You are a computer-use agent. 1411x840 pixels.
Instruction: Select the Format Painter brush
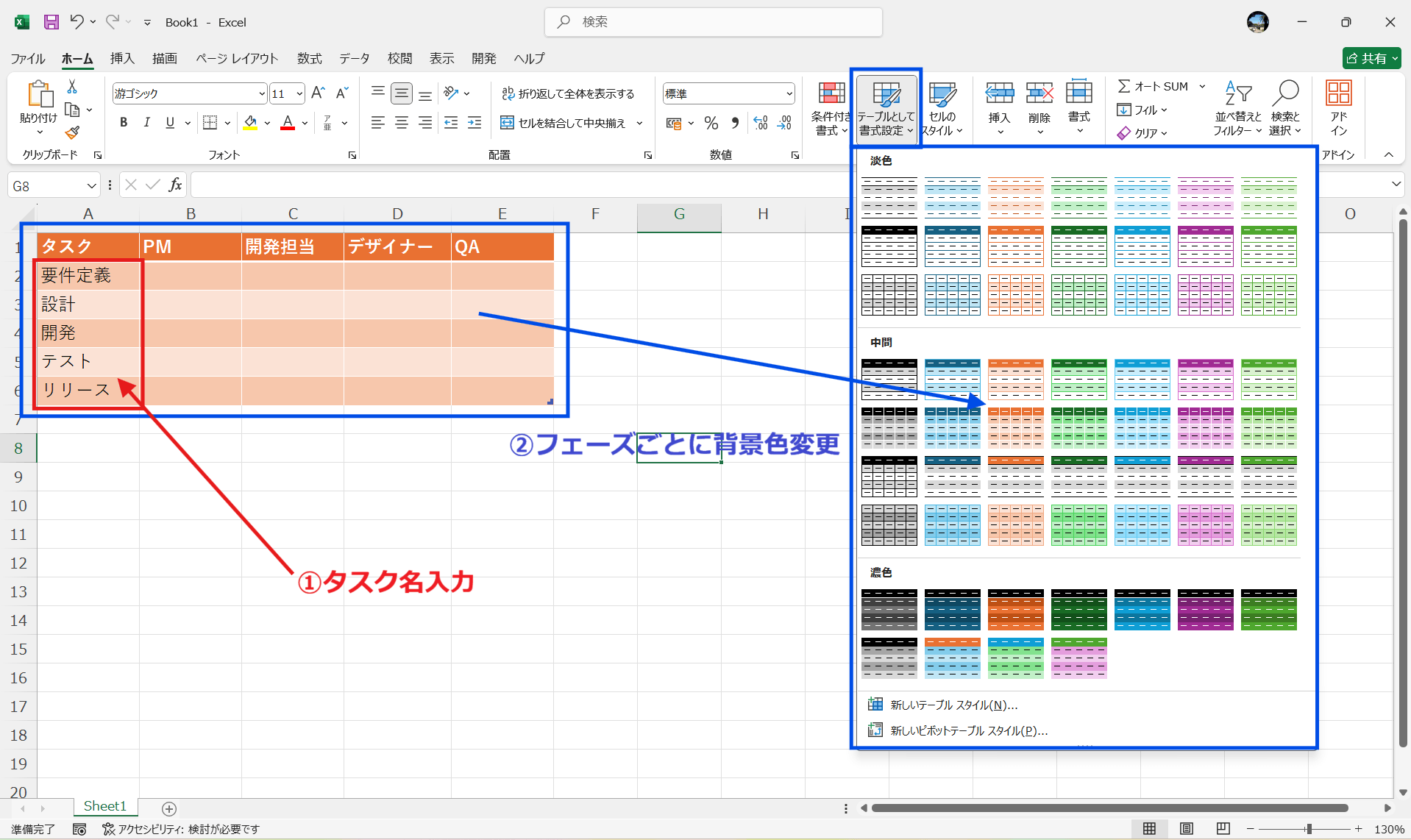point(72,132)
